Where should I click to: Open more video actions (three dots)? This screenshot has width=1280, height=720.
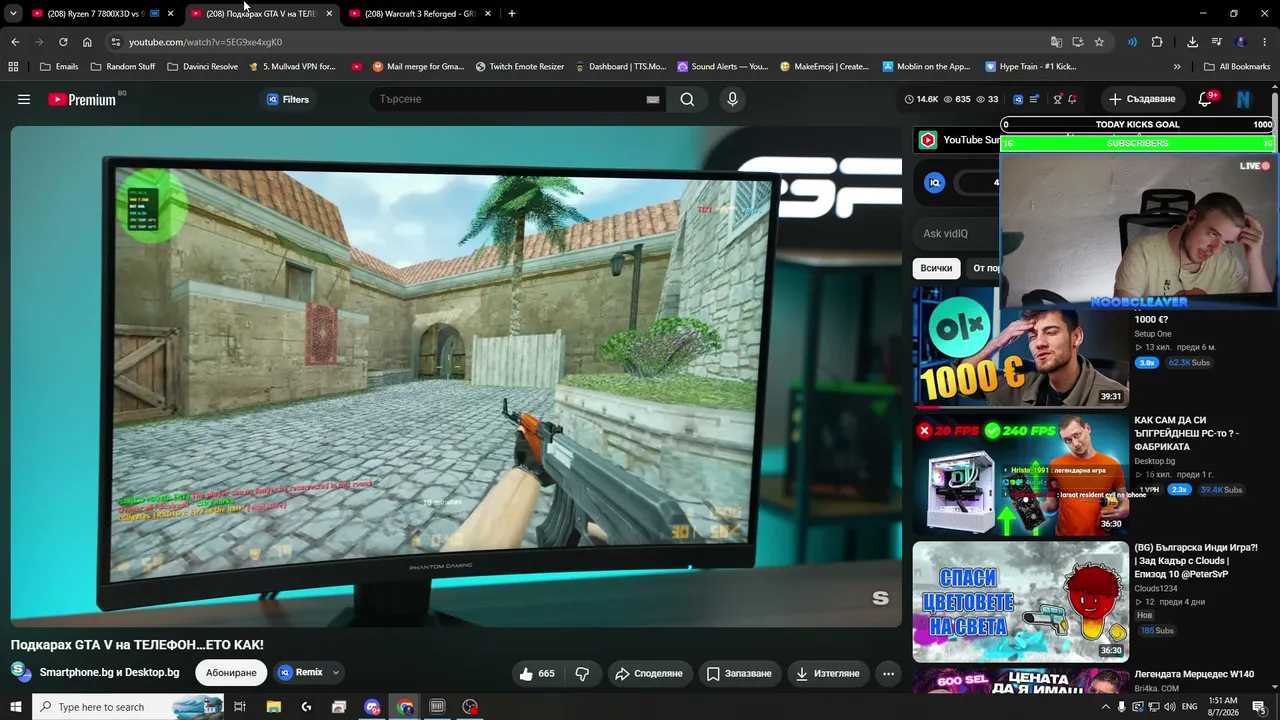[888, 673]
